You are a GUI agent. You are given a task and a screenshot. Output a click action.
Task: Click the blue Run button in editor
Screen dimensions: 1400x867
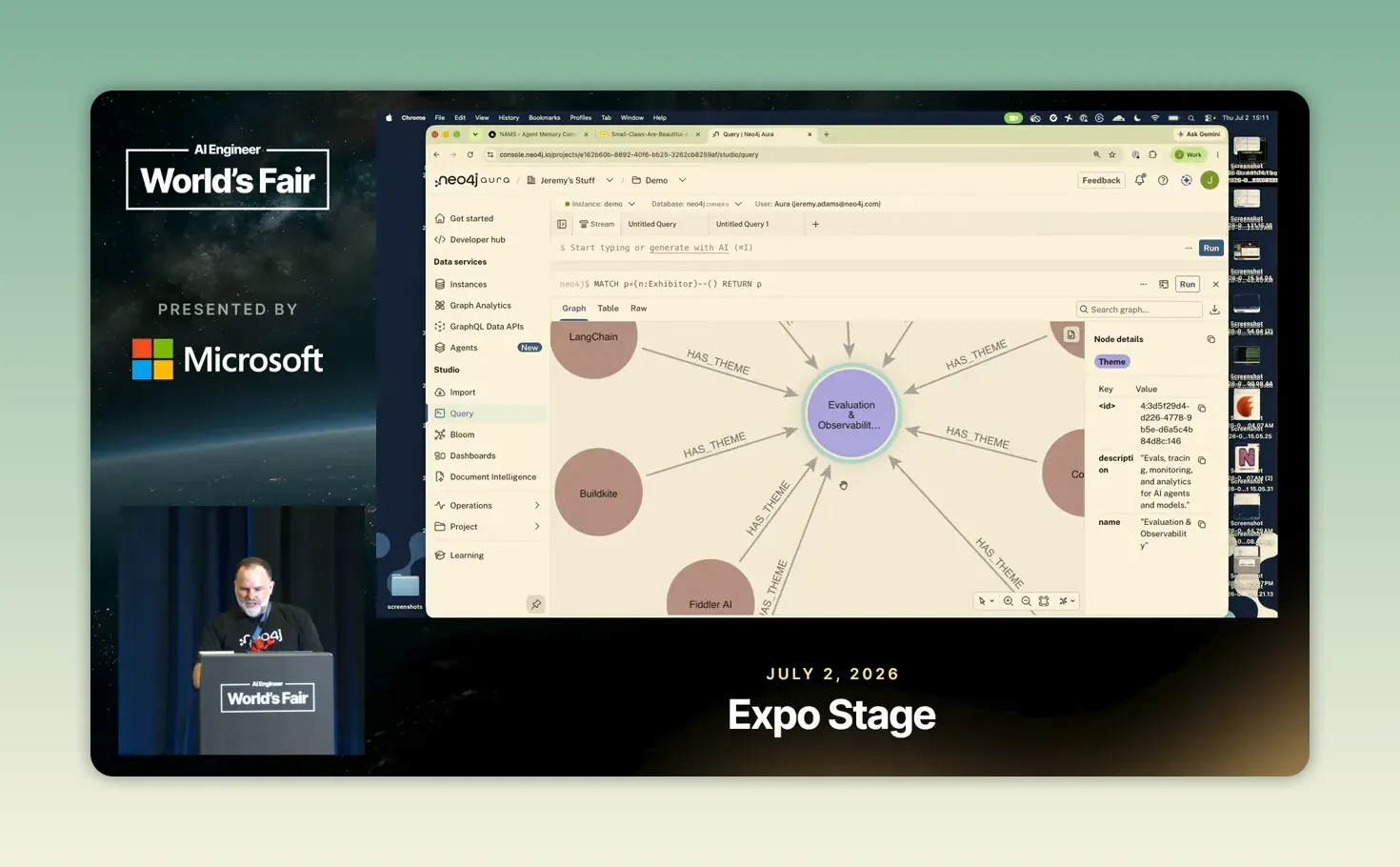pyautogui.click(x=1210, y=248)
